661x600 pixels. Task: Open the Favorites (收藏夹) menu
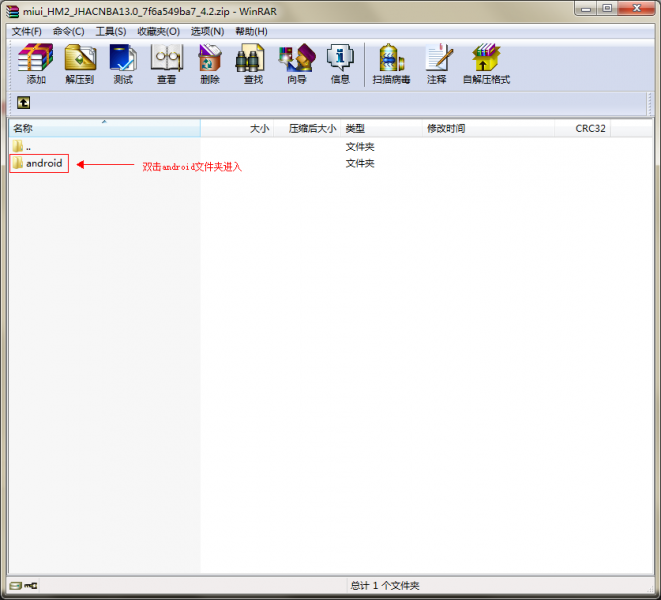[159, 32]
